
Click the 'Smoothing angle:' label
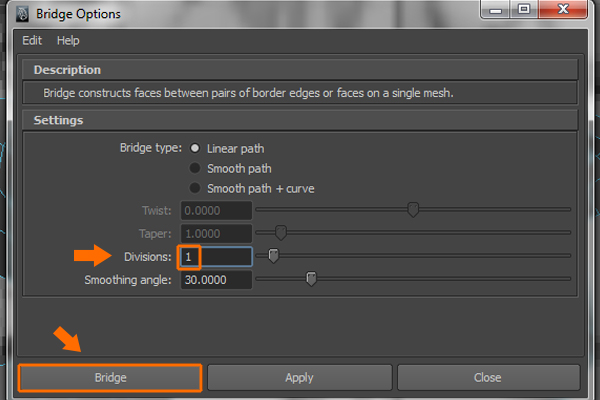coord(128,280)
